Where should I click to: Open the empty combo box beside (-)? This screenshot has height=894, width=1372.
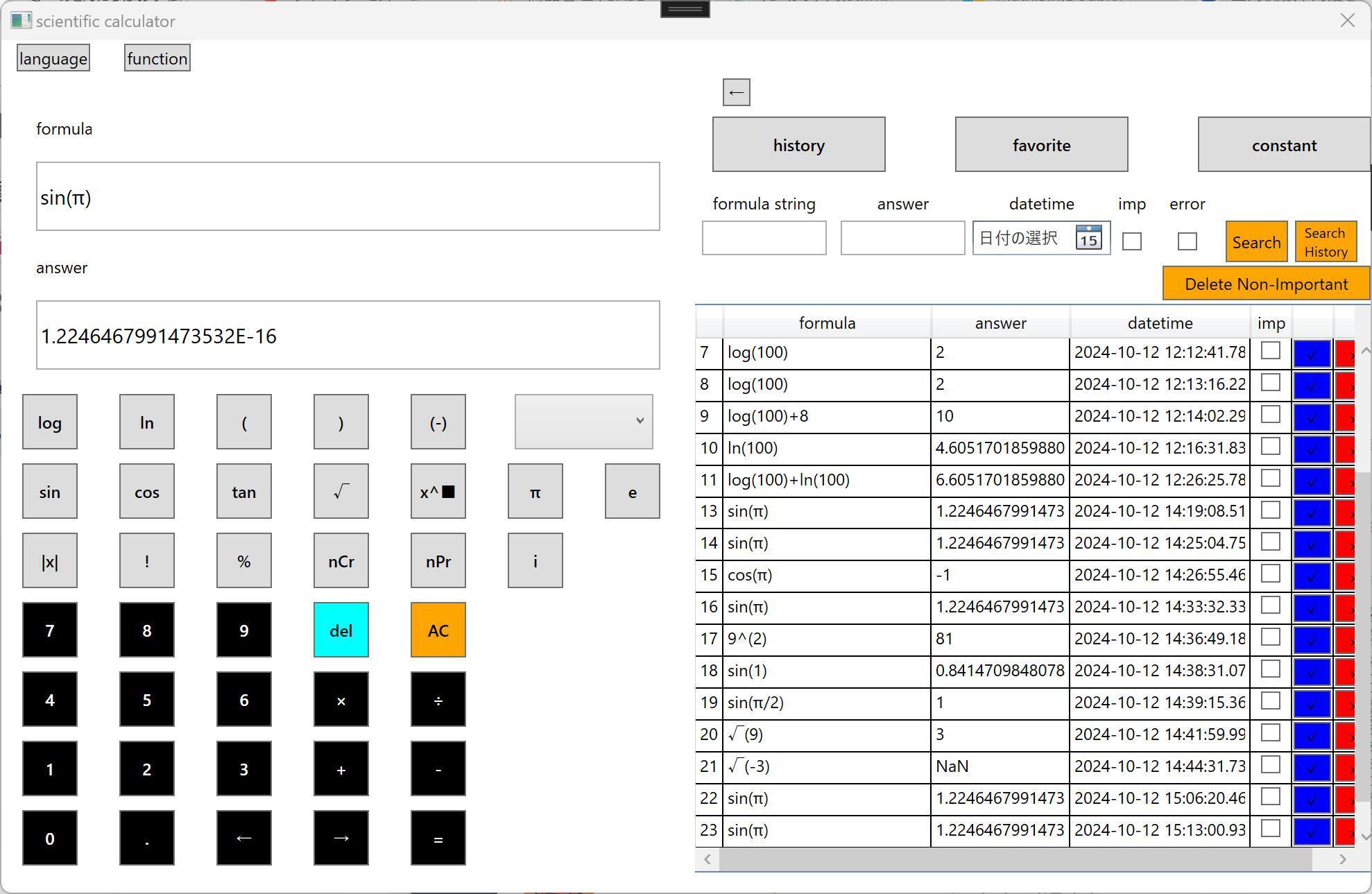pos(583,422)
